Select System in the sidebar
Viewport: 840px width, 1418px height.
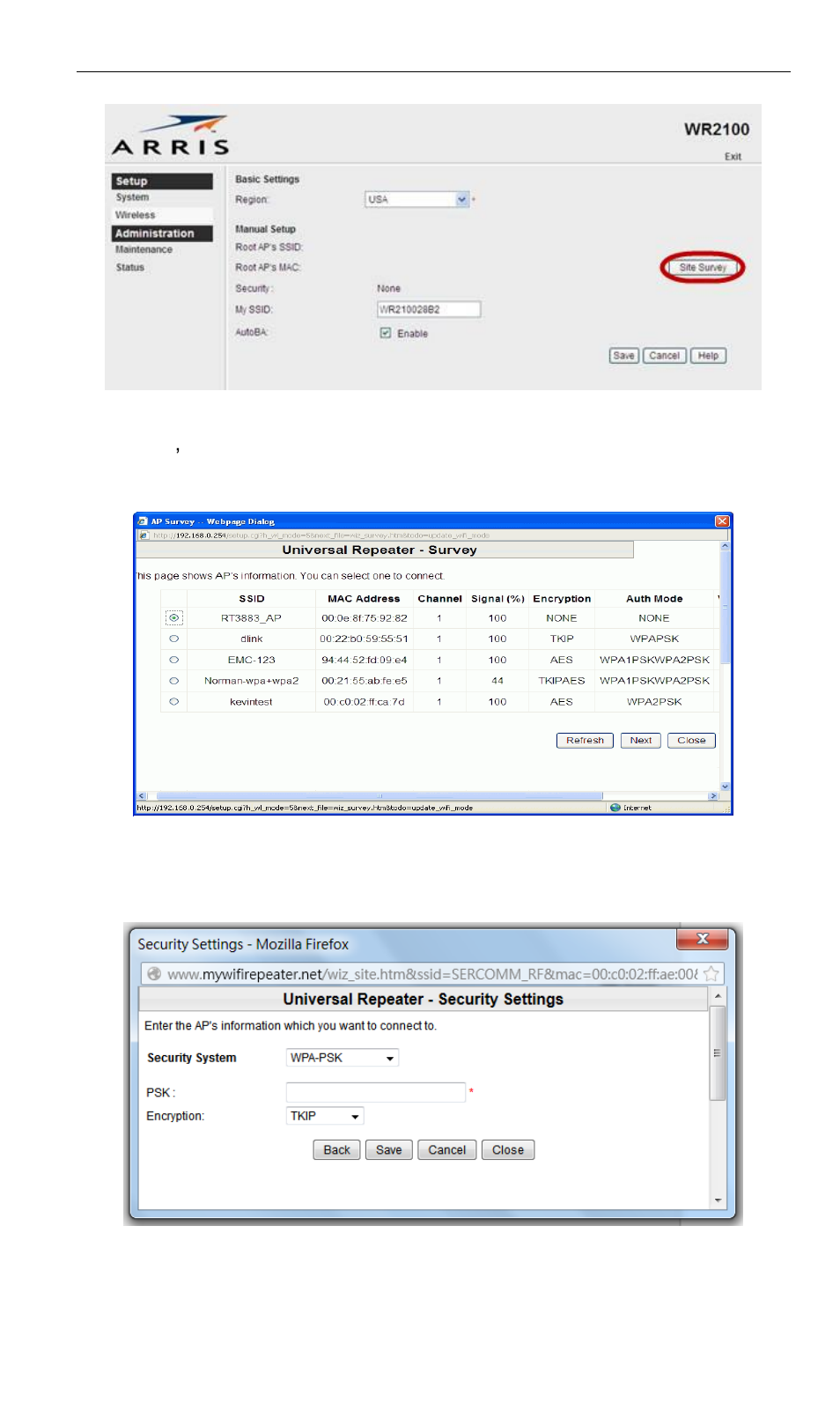(x=133, y=198)
